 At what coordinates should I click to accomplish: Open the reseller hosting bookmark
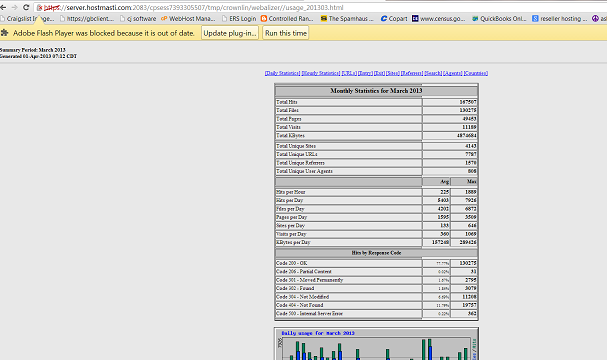click(560, 19)
